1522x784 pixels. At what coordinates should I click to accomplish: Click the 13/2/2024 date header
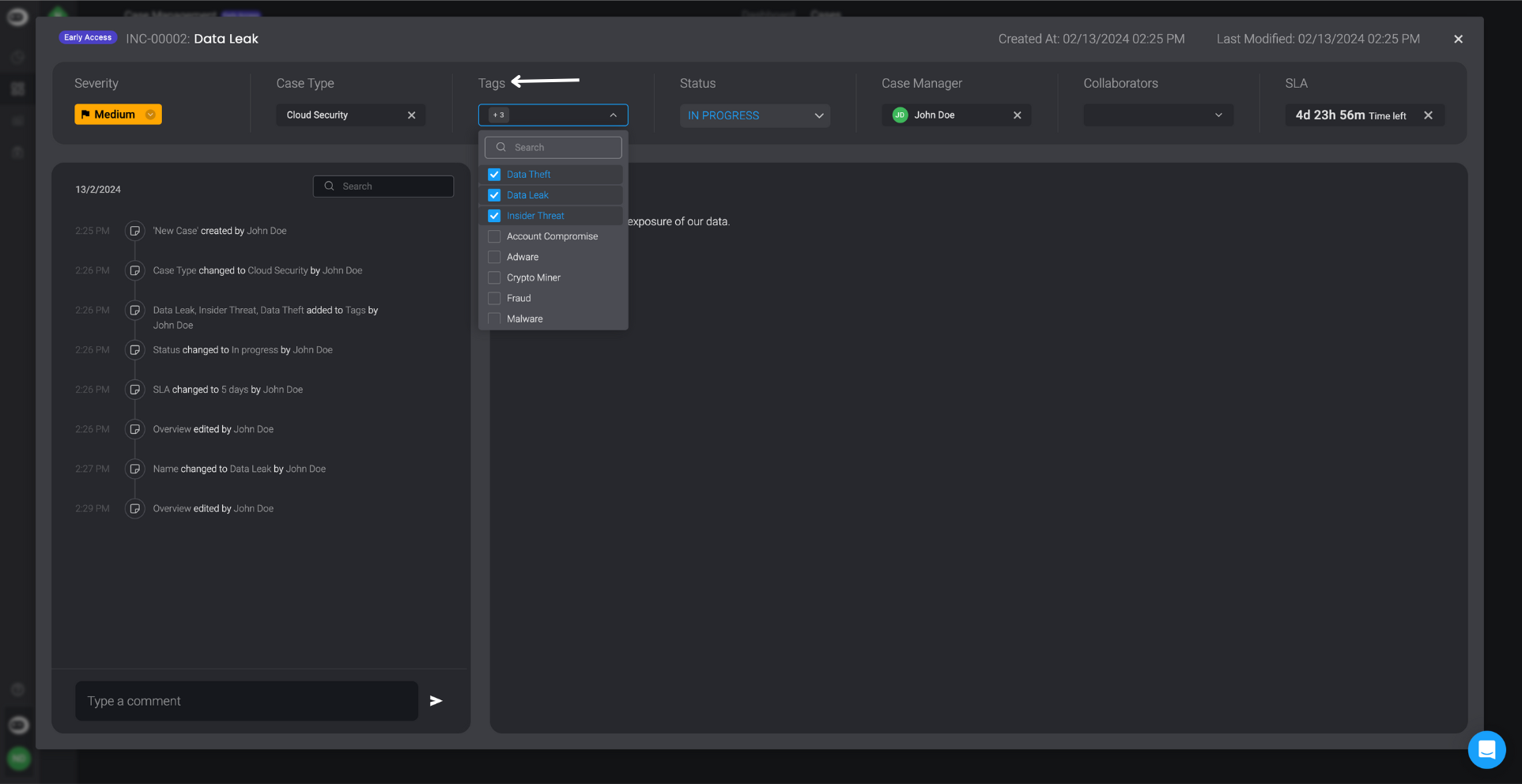98,190
